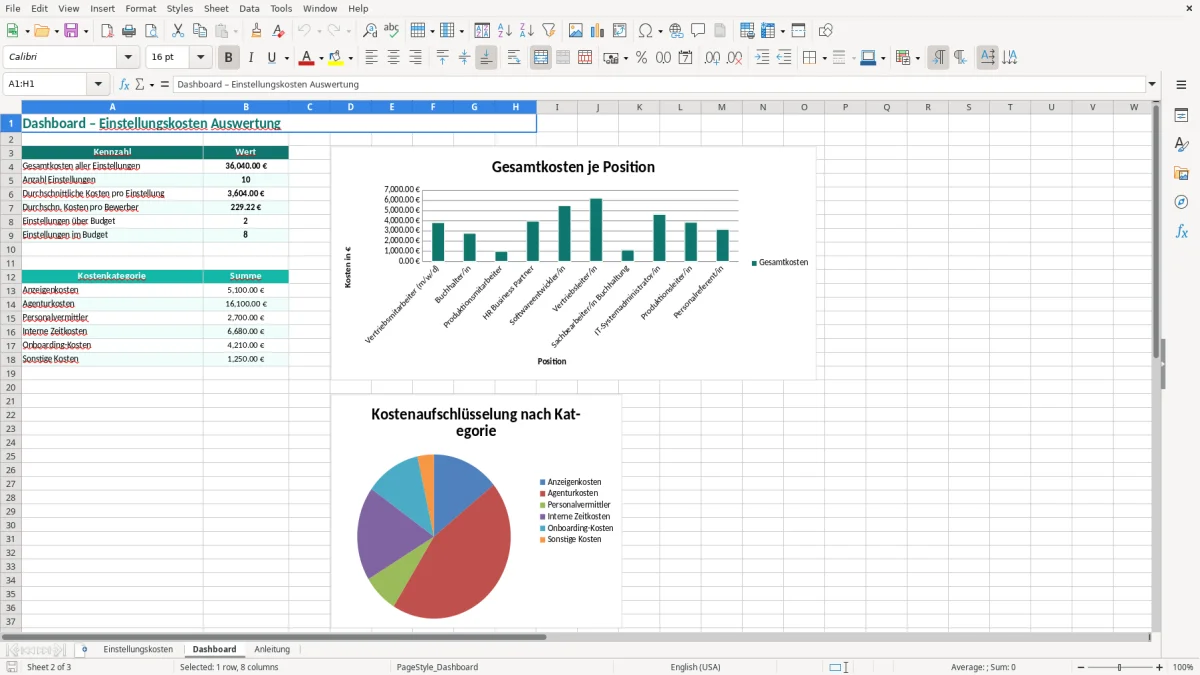Viewport: 1200px width, 675px height.
Task: Click the formula input line
Action: (659, 84)
